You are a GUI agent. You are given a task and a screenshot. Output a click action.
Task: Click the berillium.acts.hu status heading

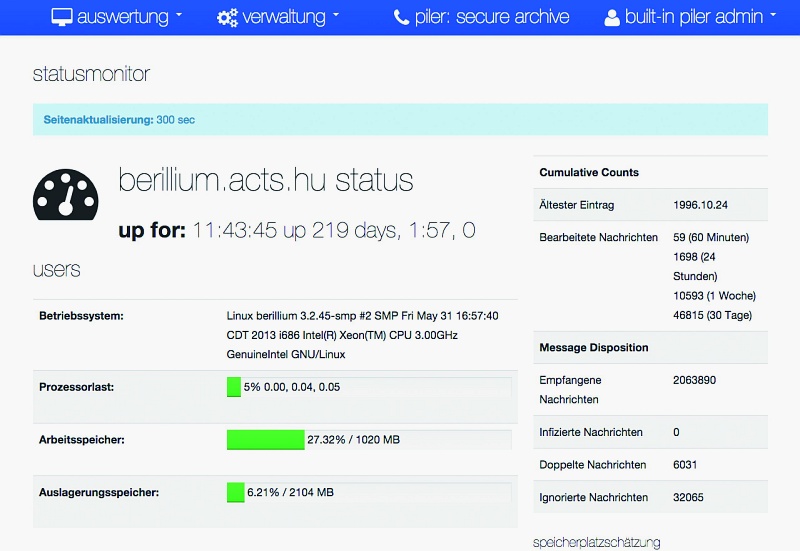tap(266, 181)
